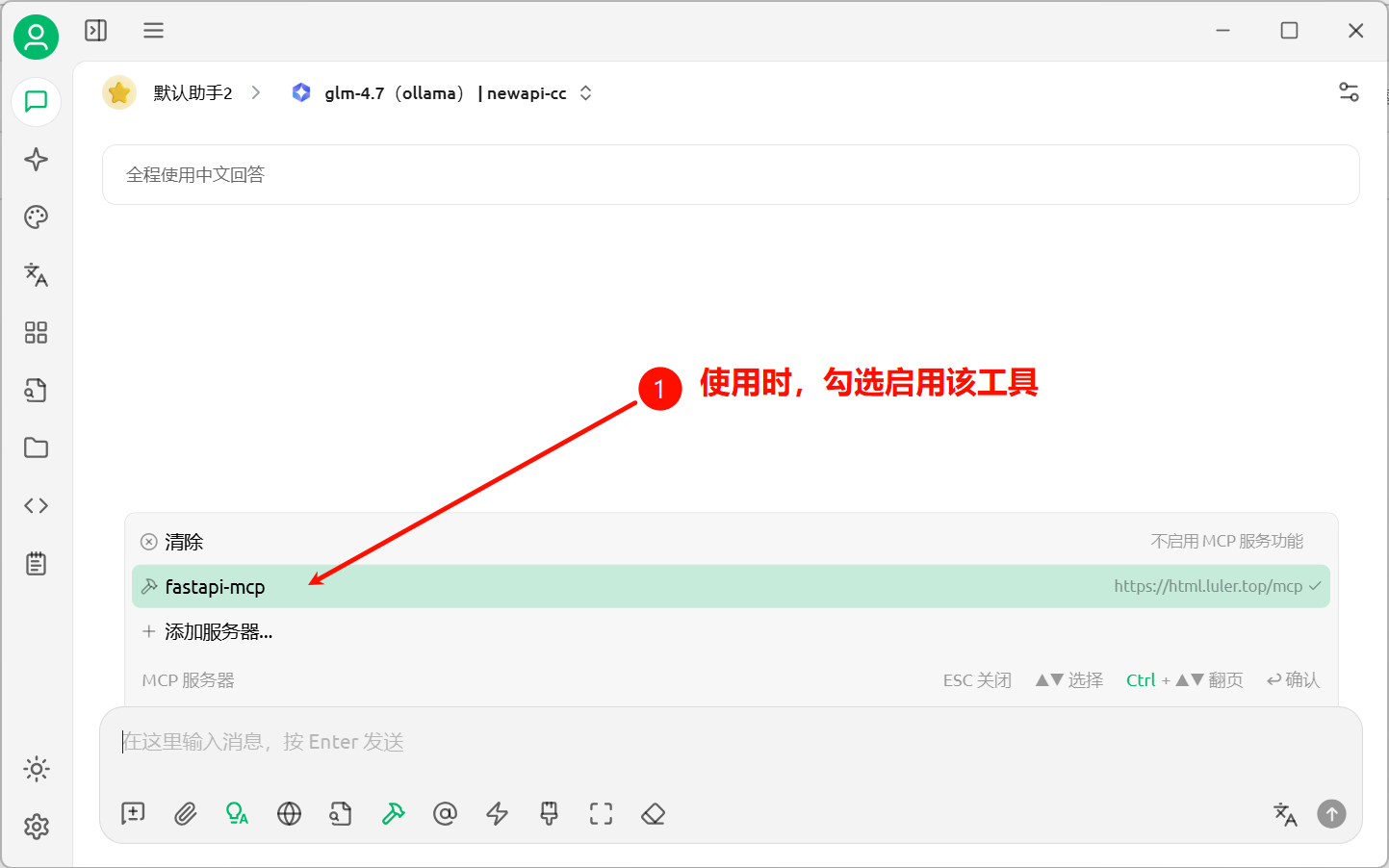
Task: Open quick phrases lightning icon
Action: (497, 814)
